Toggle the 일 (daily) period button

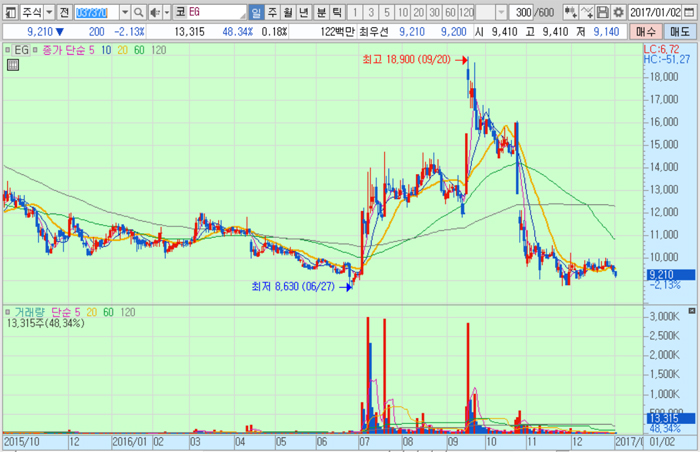pyautogui.click(x=256, y=12)
